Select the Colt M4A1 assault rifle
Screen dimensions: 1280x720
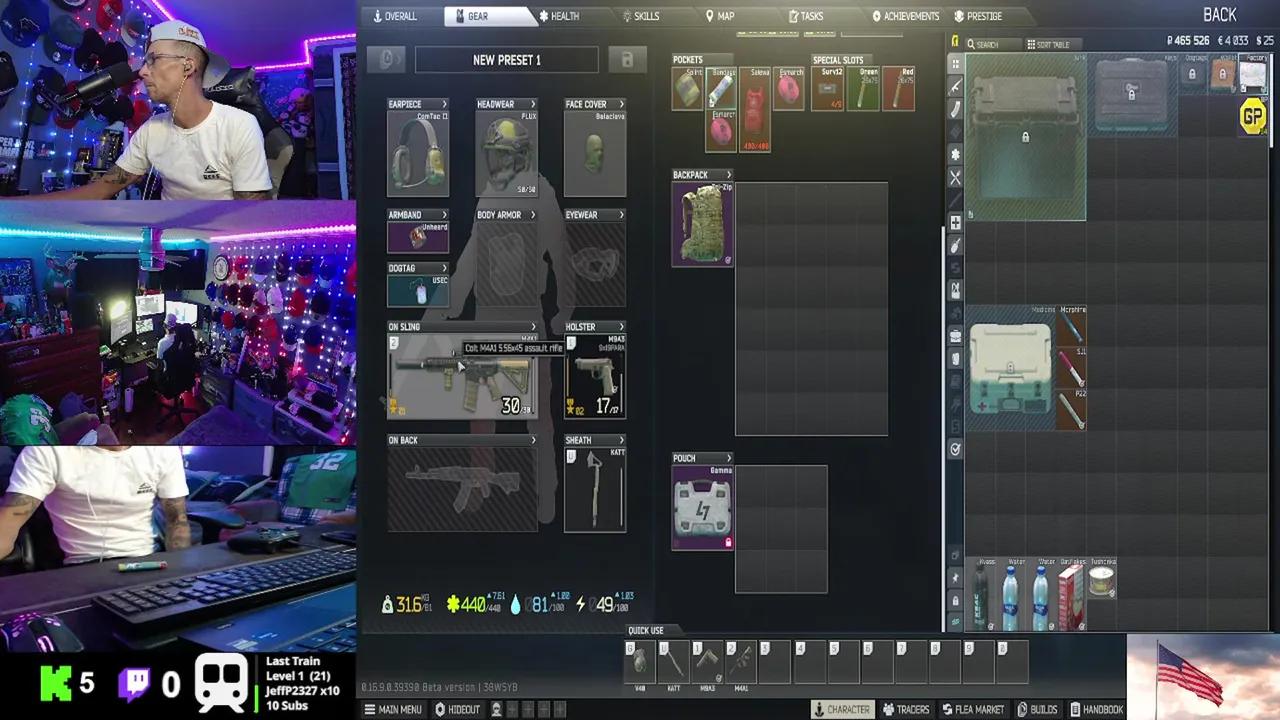click(x=462, y=376)
